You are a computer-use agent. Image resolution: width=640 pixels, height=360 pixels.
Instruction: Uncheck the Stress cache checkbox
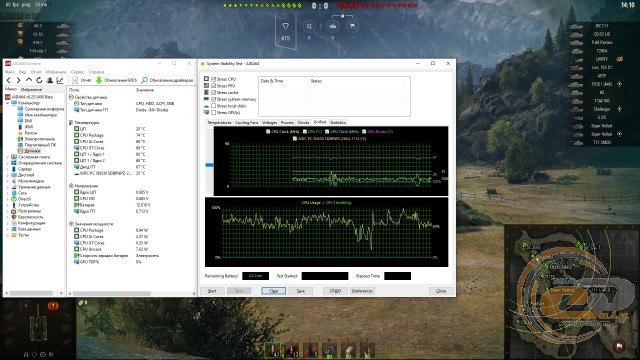pyautogui.click(x=213, y=93)
